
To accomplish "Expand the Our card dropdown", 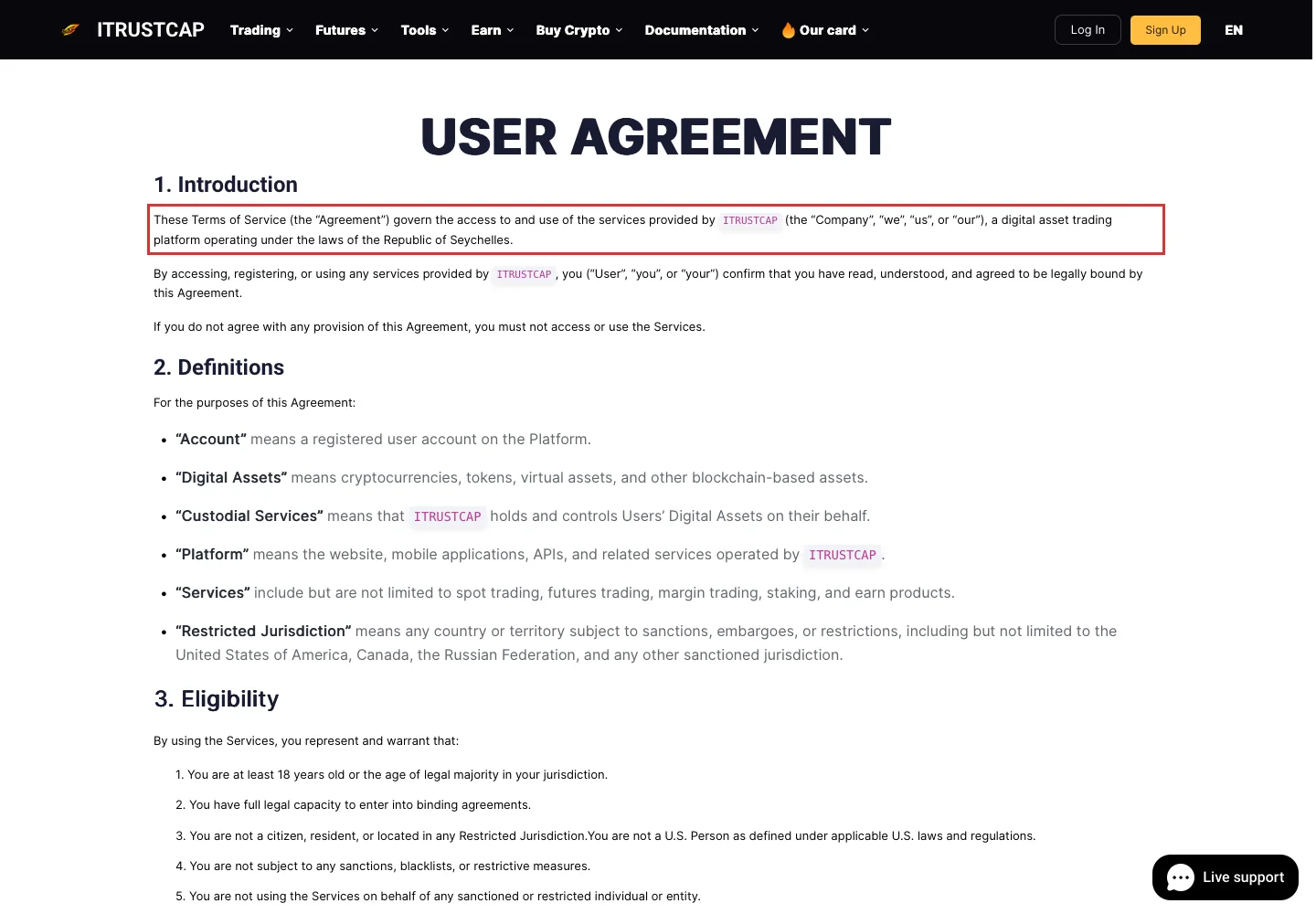I will 825,30.
